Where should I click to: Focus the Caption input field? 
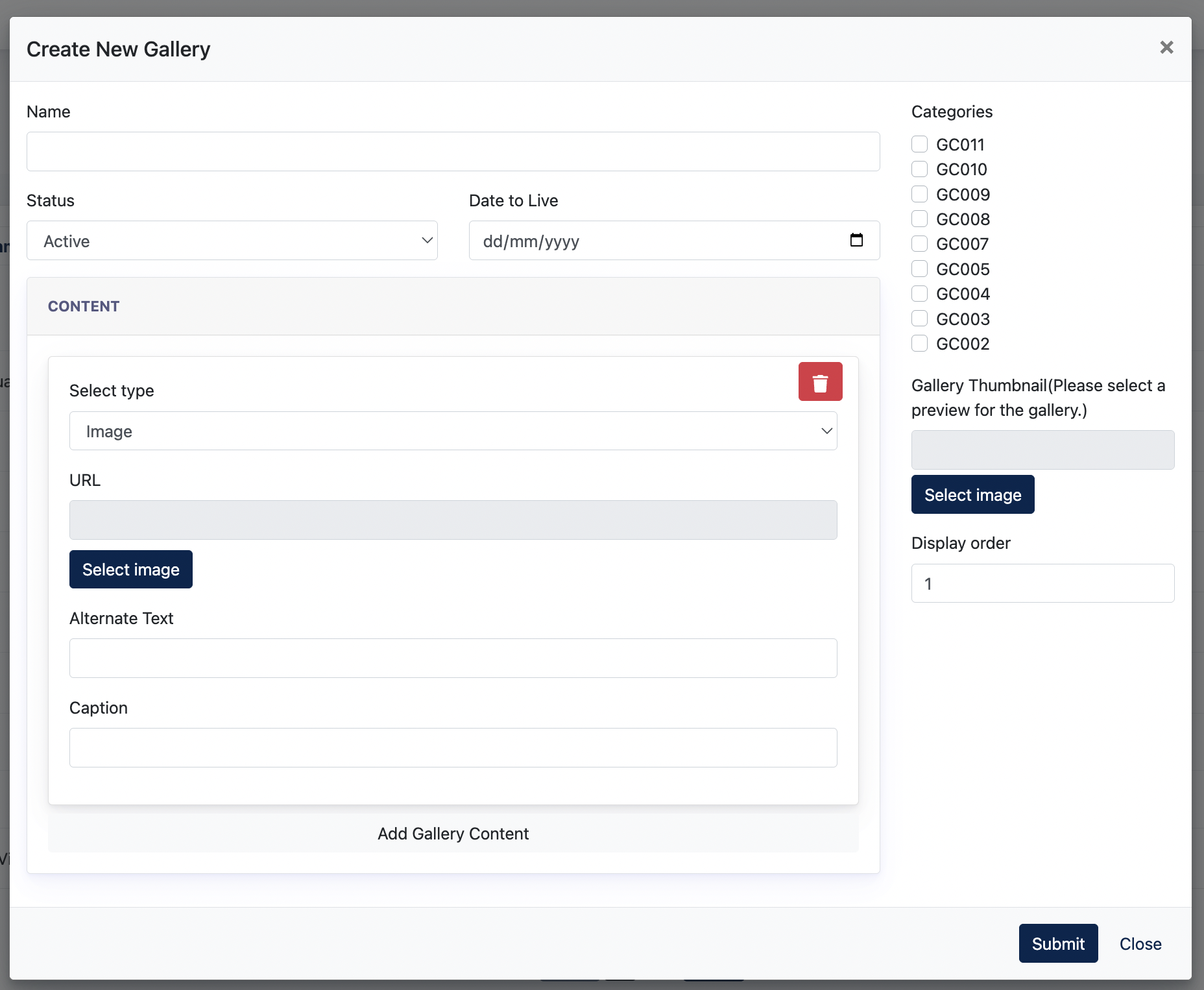click(x=453, y=748)
